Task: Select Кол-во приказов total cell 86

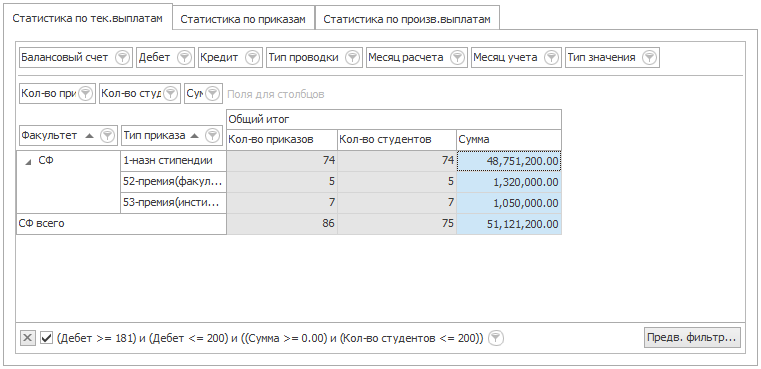Action: pos(281,224)
